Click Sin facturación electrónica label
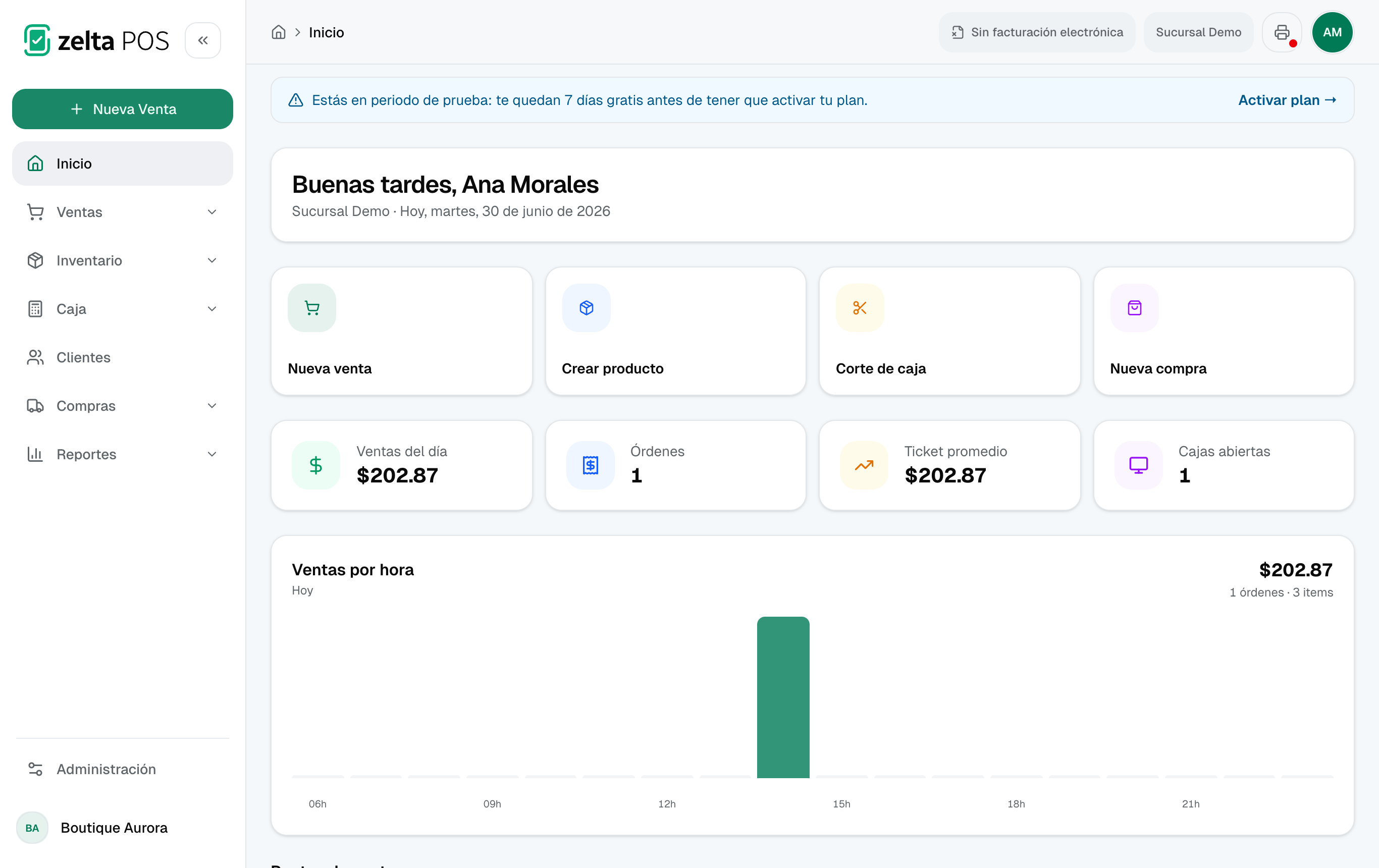 coord(1047,33)
